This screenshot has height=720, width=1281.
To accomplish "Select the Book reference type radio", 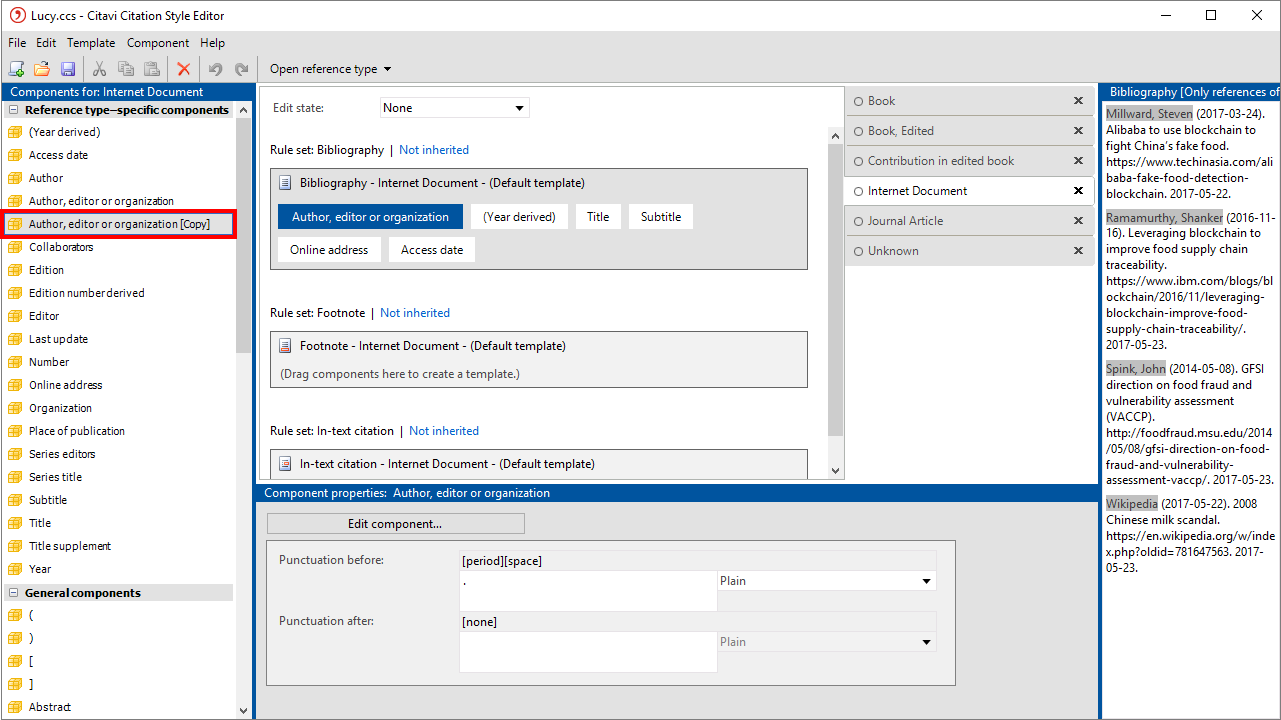I will (x=858, y=101).
